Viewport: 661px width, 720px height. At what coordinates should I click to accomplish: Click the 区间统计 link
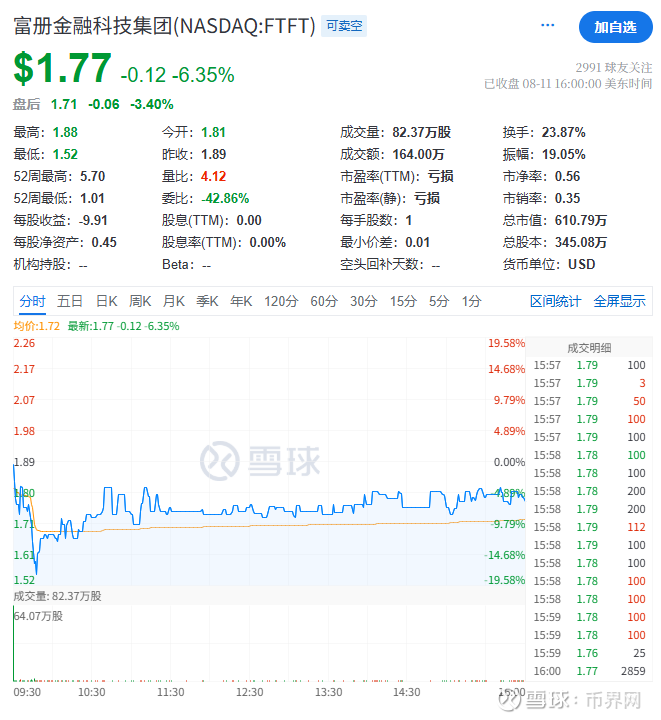point(555,301)
